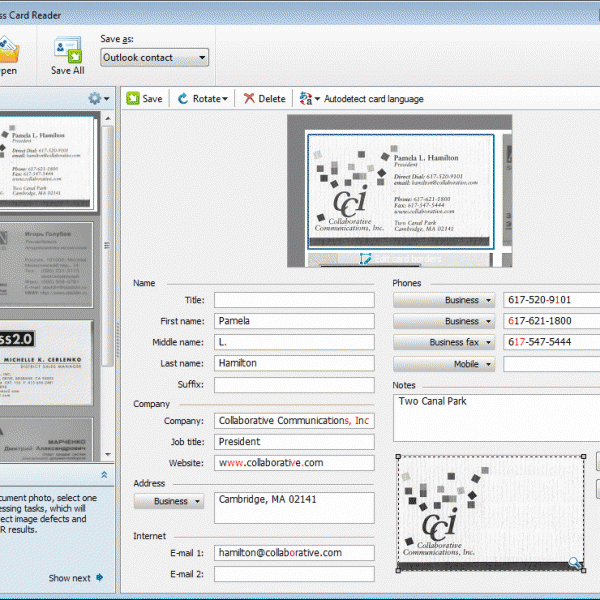Viewport: 600px width, 600px height.
Task: Click the green Save toolbar button
Action: tap(145, 99)
